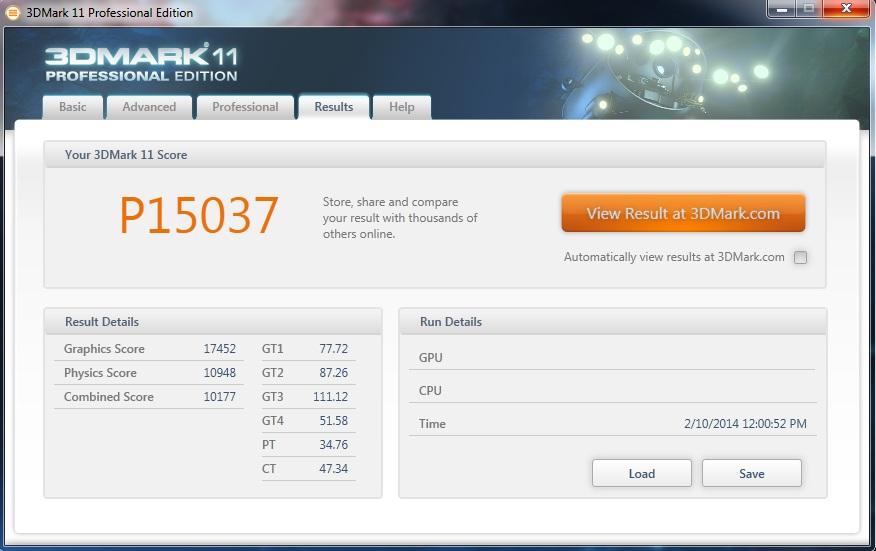
Task: Click the Save button
Action: pos(751,473)
